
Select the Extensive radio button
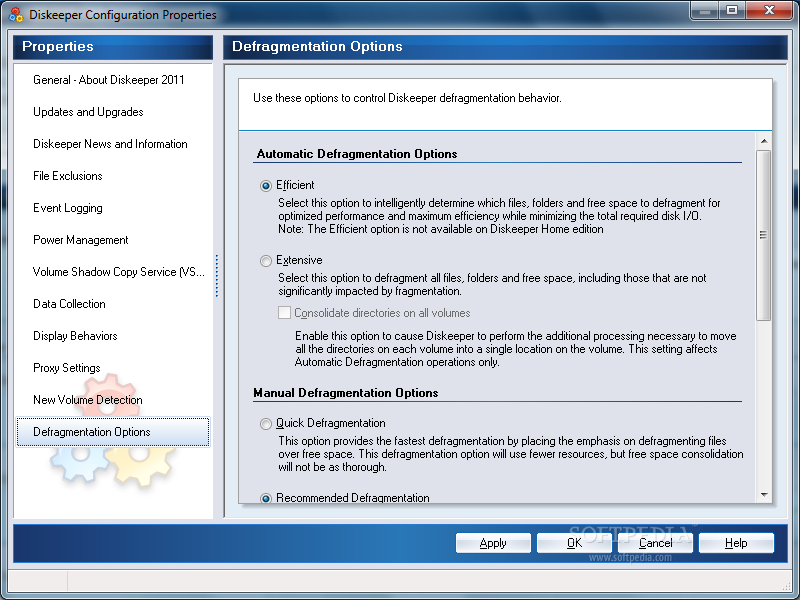point(265,261)
